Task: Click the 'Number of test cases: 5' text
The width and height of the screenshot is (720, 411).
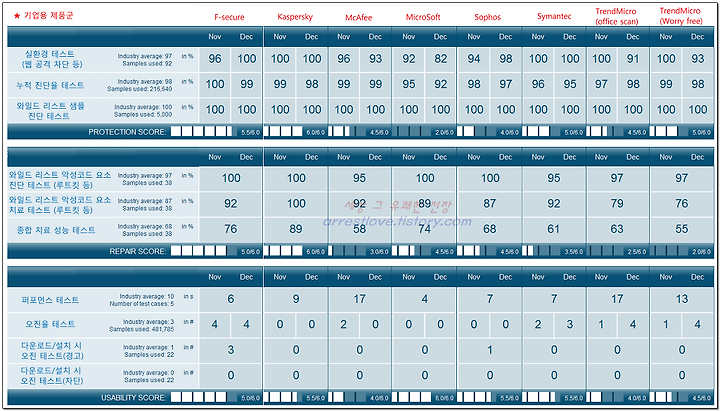Action: point(142,304)
